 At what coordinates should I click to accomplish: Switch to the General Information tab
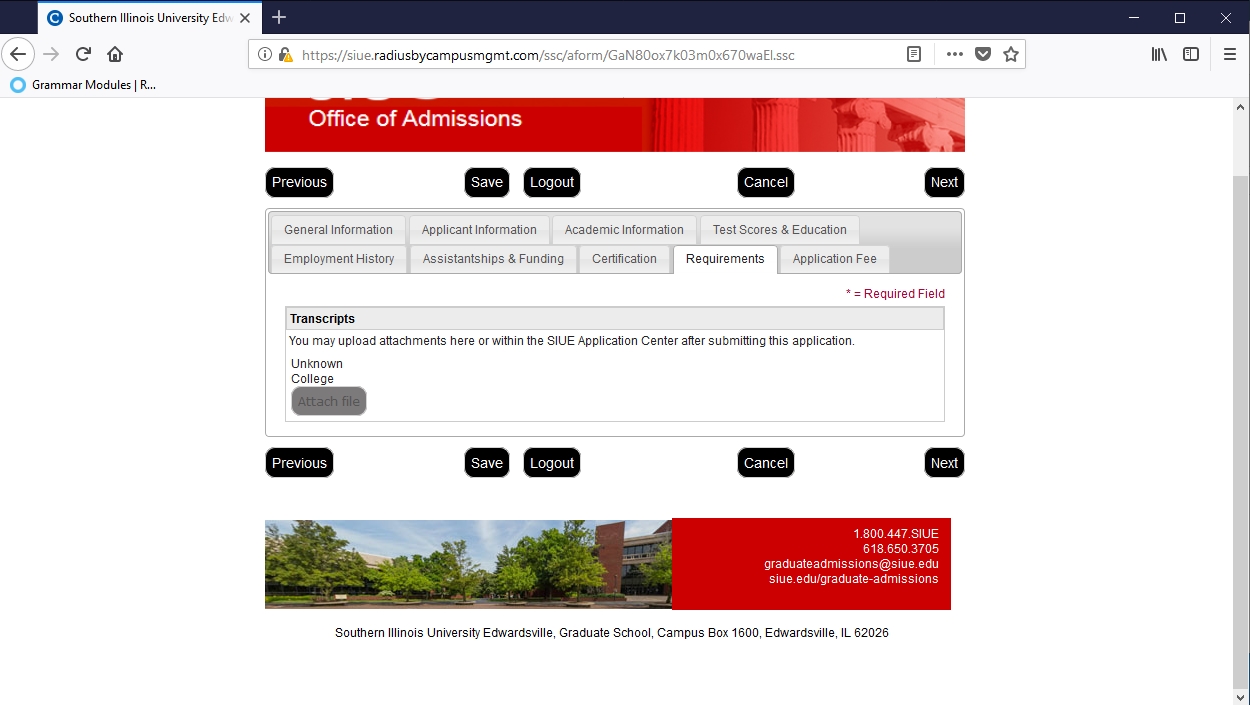[x=338, y=230]
